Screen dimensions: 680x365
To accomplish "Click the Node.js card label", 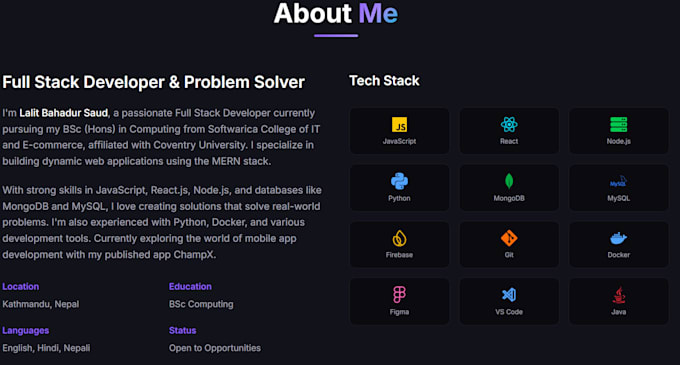I will click(x=618, y=141).
